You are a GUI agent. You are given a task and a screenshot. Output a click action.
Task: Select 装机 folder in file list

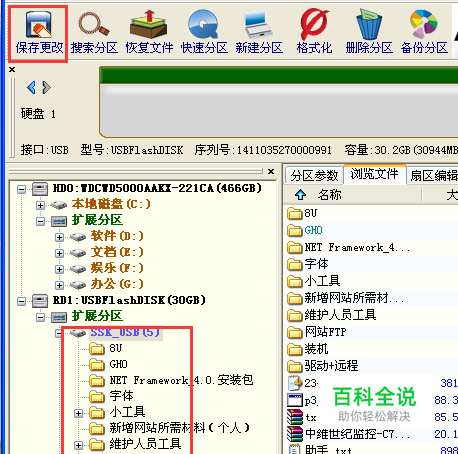pyautogui.click(x=316, y=349)
